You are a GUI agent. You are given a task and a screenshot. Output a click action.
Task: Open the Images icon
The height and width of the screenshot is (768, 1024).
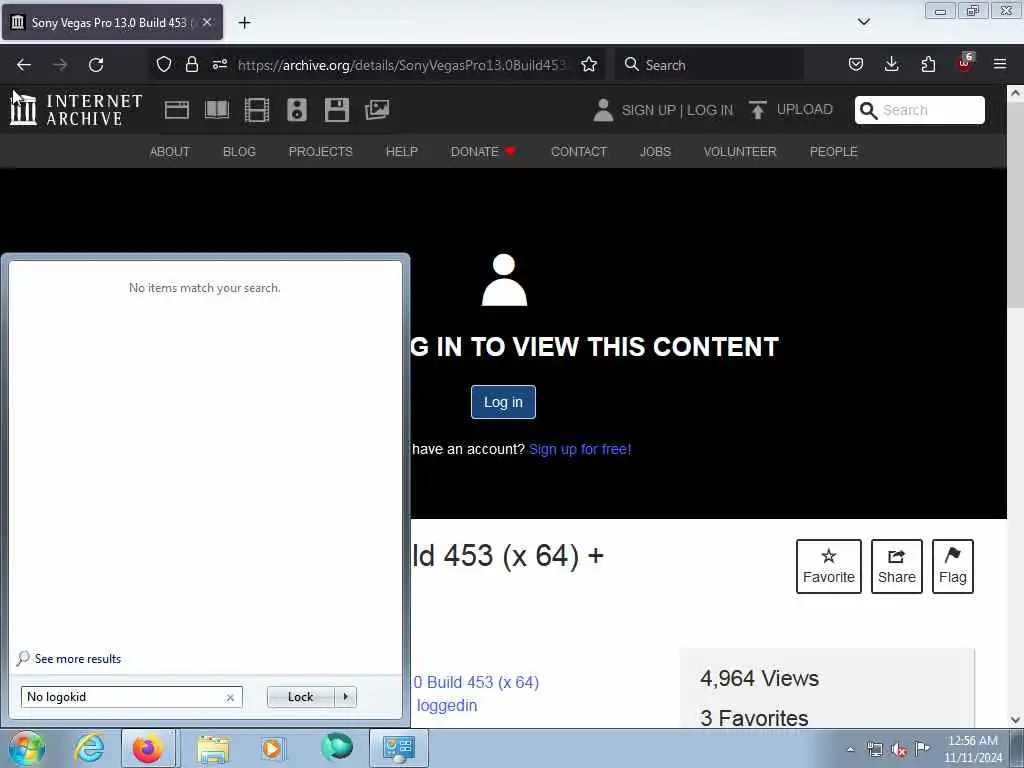[x=377, y=110]
